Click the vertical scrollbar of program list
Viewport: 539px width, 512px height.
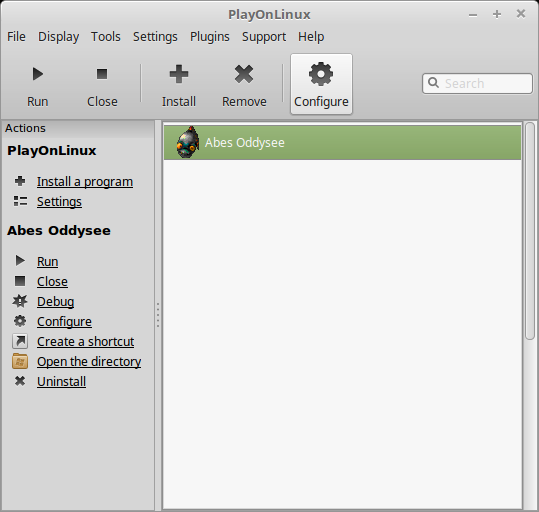click(530, 231)
